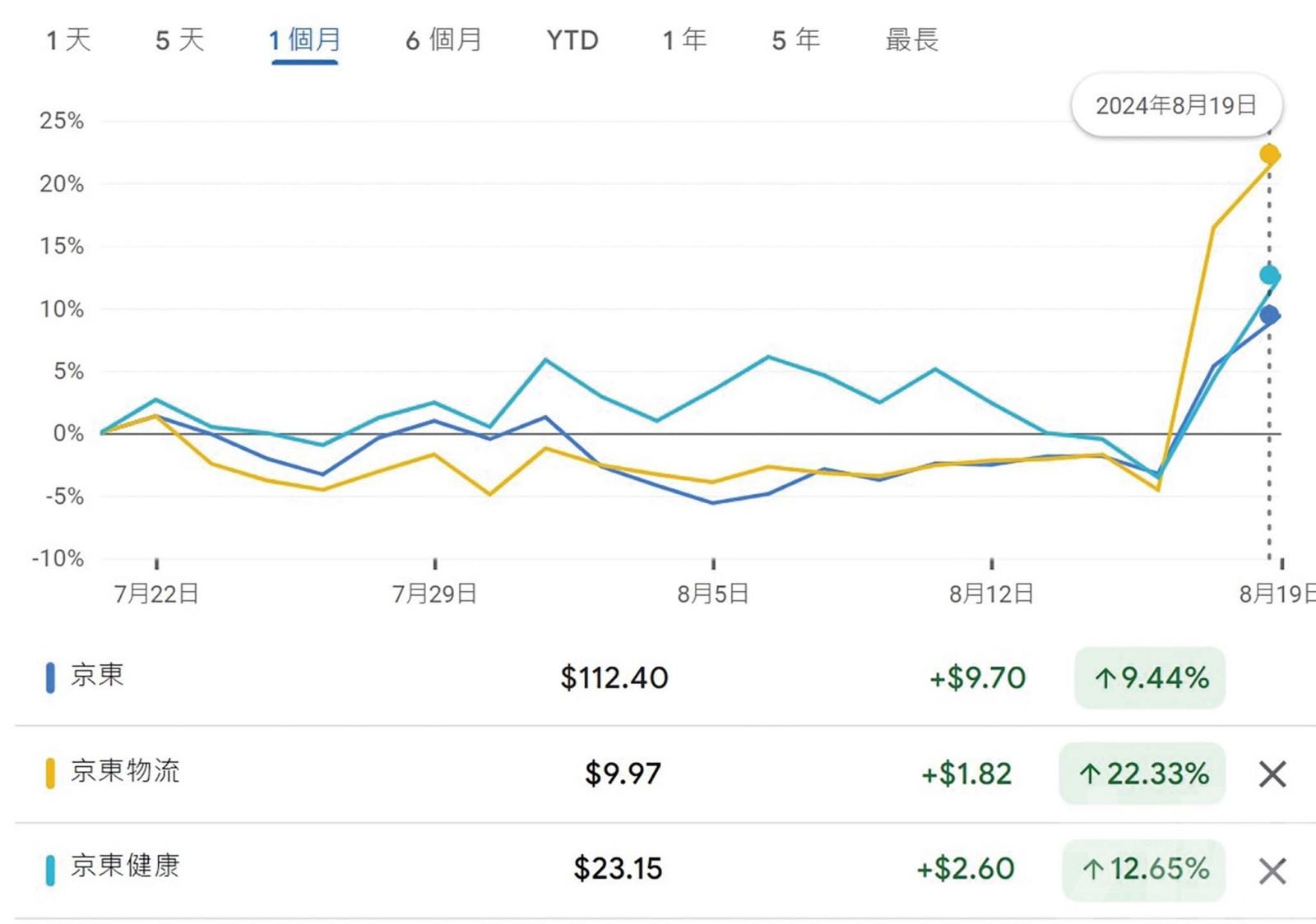Click the -5% y-axis label
Image resolution: width=1316 pixels, height=924 pixels.
64,497
